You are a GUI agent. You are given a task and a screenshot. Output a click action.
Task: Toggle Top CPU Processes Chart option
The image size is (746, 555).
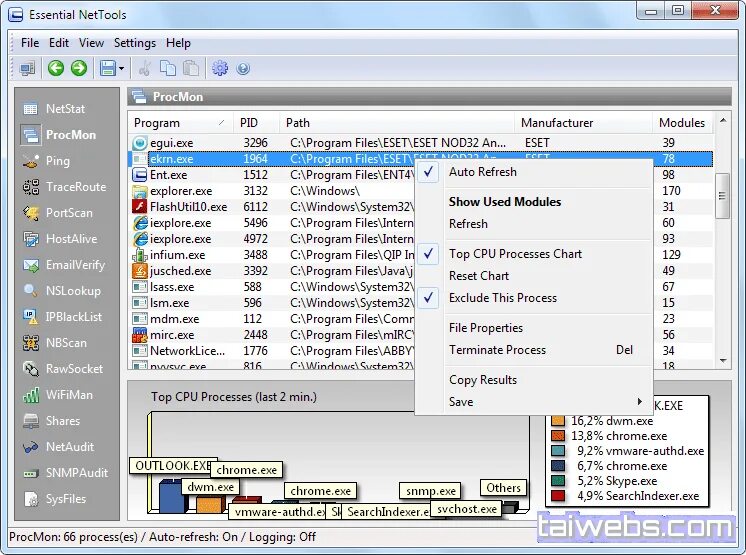point(534,254)
